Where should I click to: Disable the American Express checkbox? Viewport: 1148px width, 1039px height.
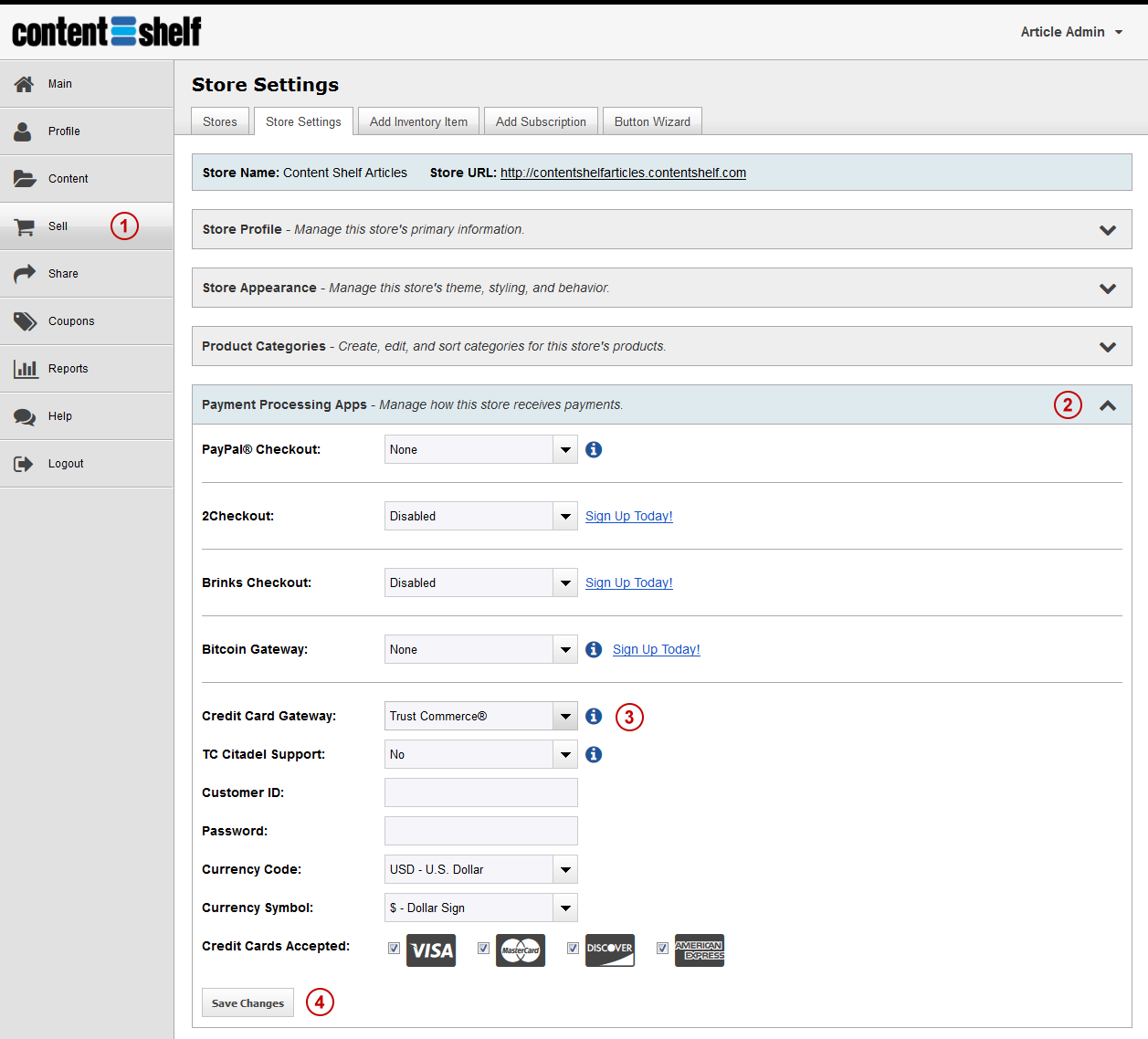(662, 949)
